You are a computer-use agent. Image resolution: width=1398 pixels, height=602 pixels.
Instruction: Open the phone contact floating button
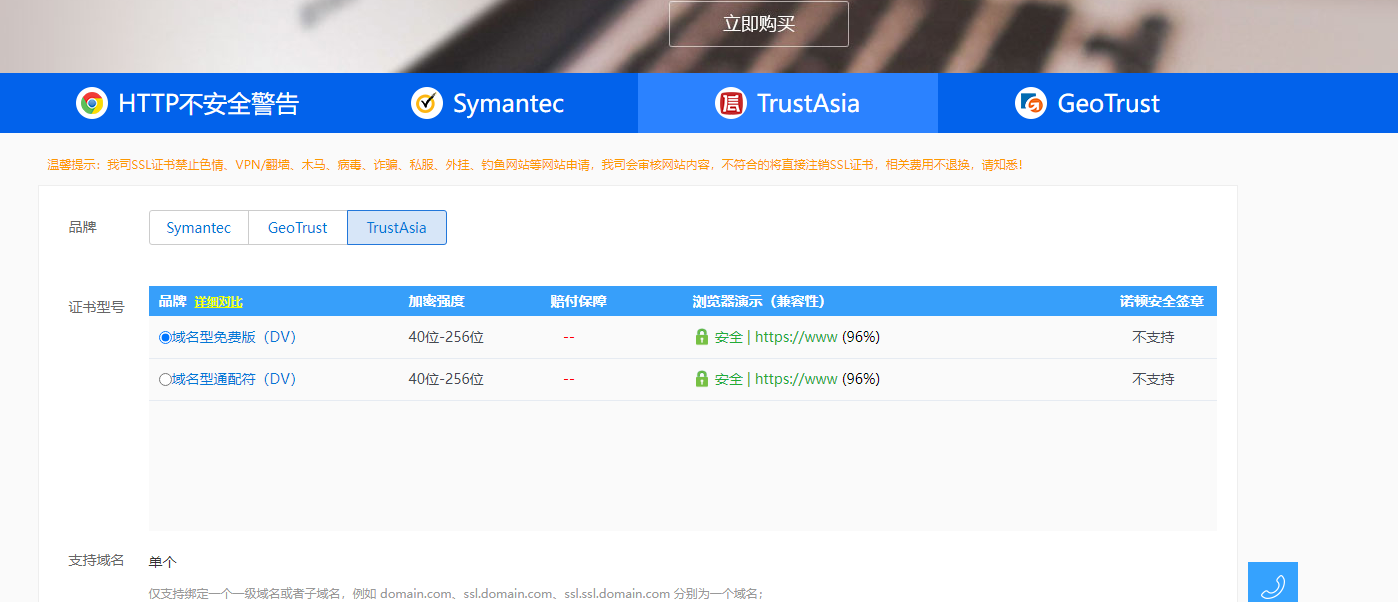click(1273, 582)
